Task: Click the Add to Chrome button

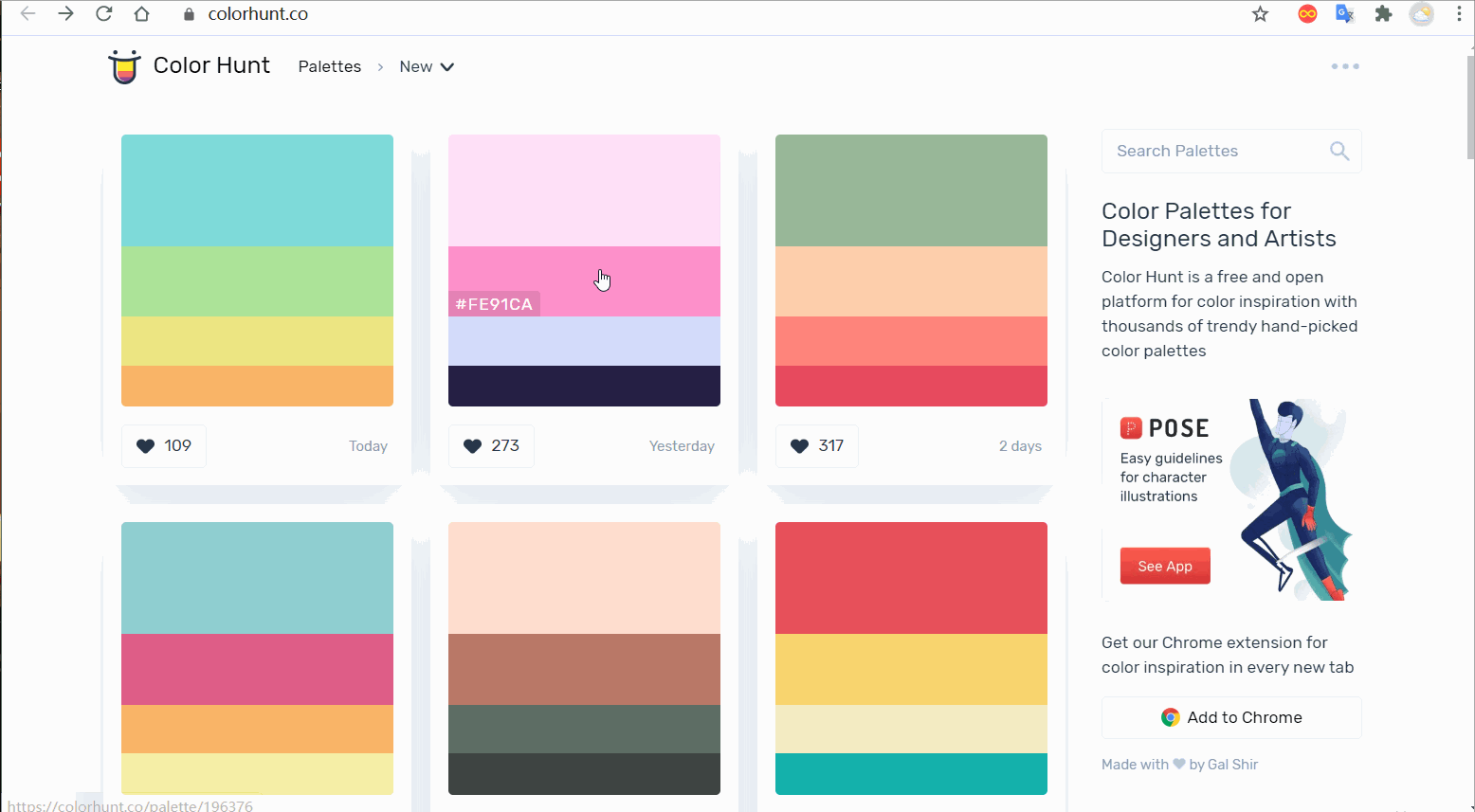Action: [1231, 717]
